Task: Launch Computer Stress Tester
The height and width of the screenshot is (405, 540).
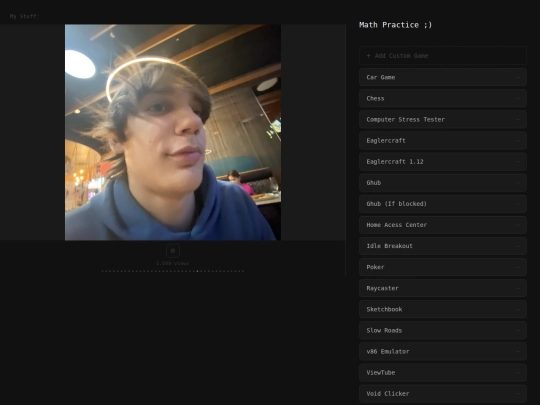Action: [x=443, y=120]
